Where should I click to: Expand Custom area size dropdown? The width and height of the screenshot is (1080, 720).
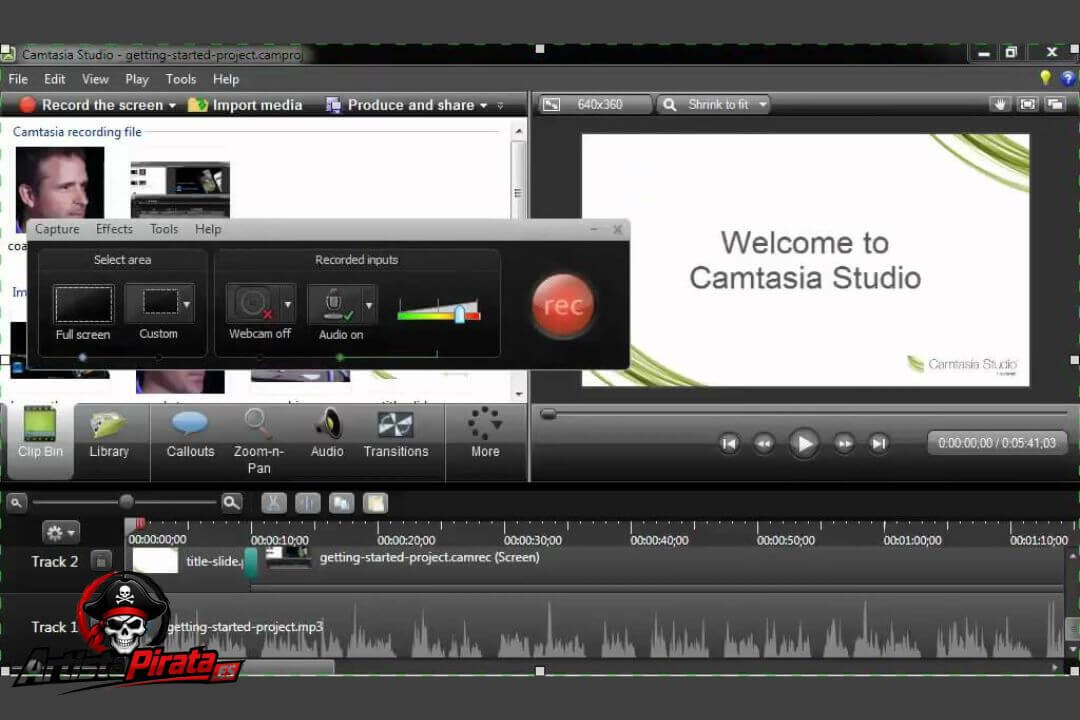[x=187, y=304]
